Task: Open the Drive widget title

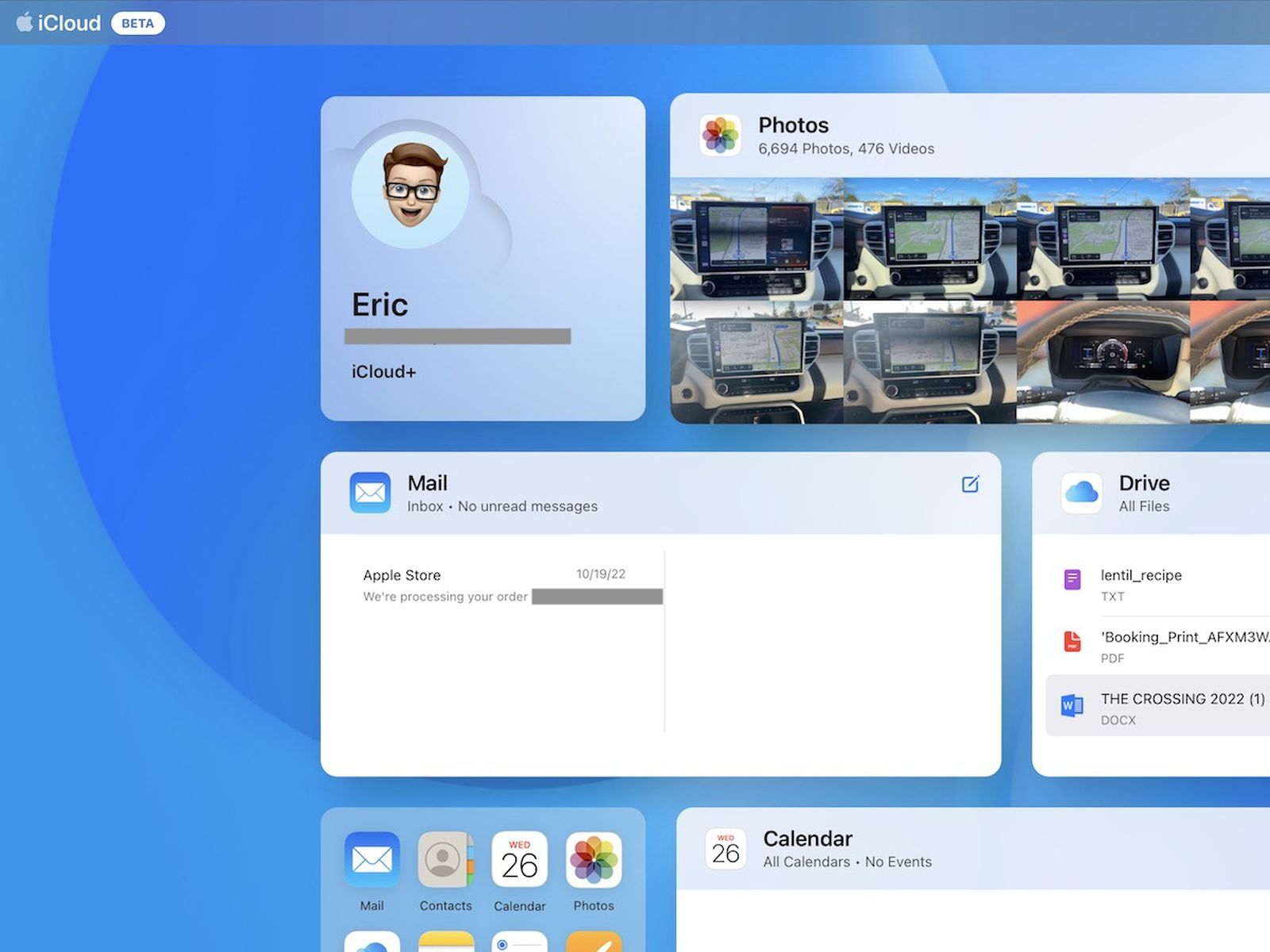Action: click(1144, 483)
